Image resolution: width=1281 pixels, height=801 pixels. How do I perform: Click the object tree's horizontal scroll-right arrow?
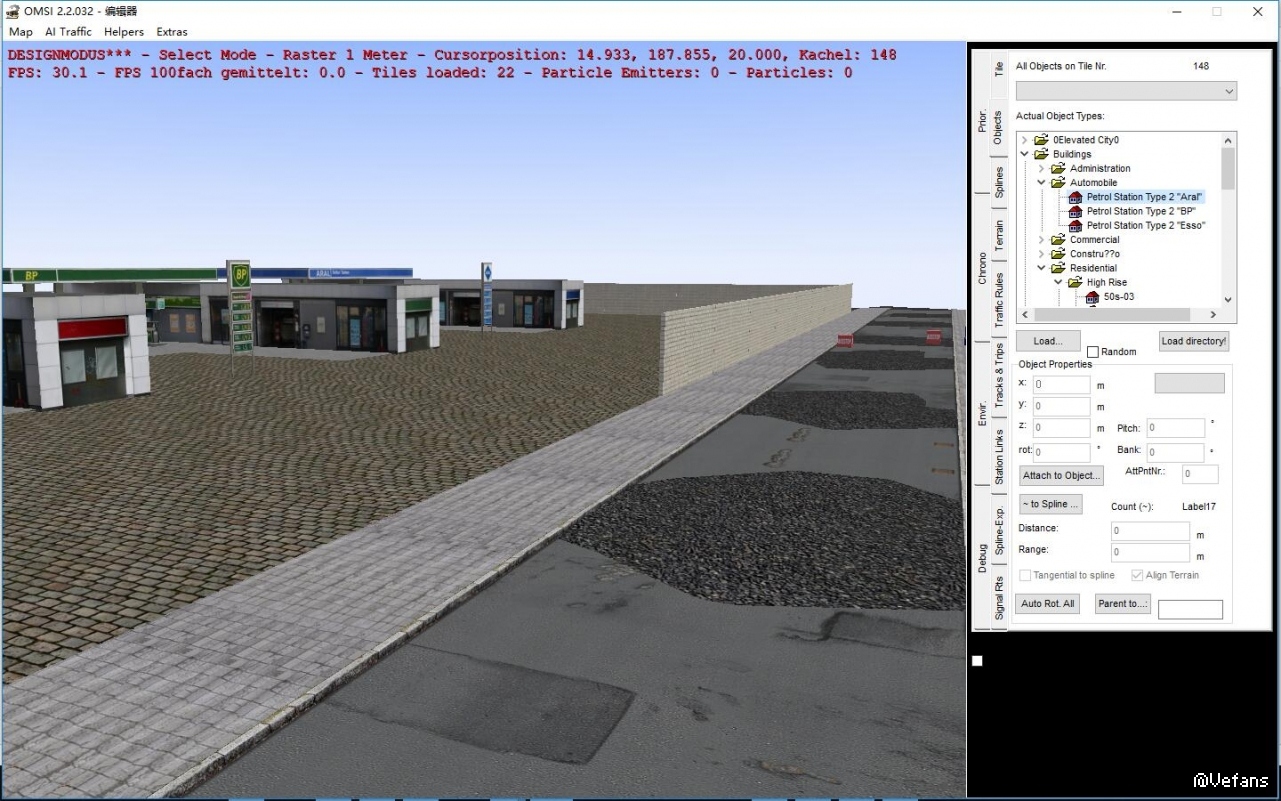pos(1212,315)
